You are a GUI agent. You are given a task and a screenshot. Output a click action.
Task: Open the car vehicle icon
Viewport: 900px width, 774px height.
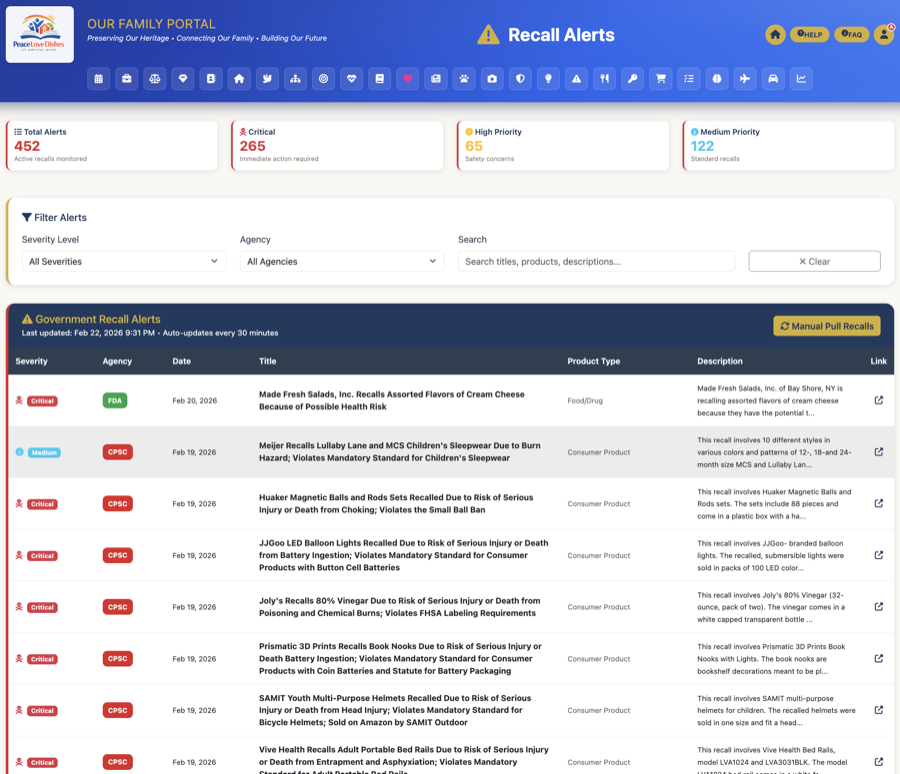(774, 79)
